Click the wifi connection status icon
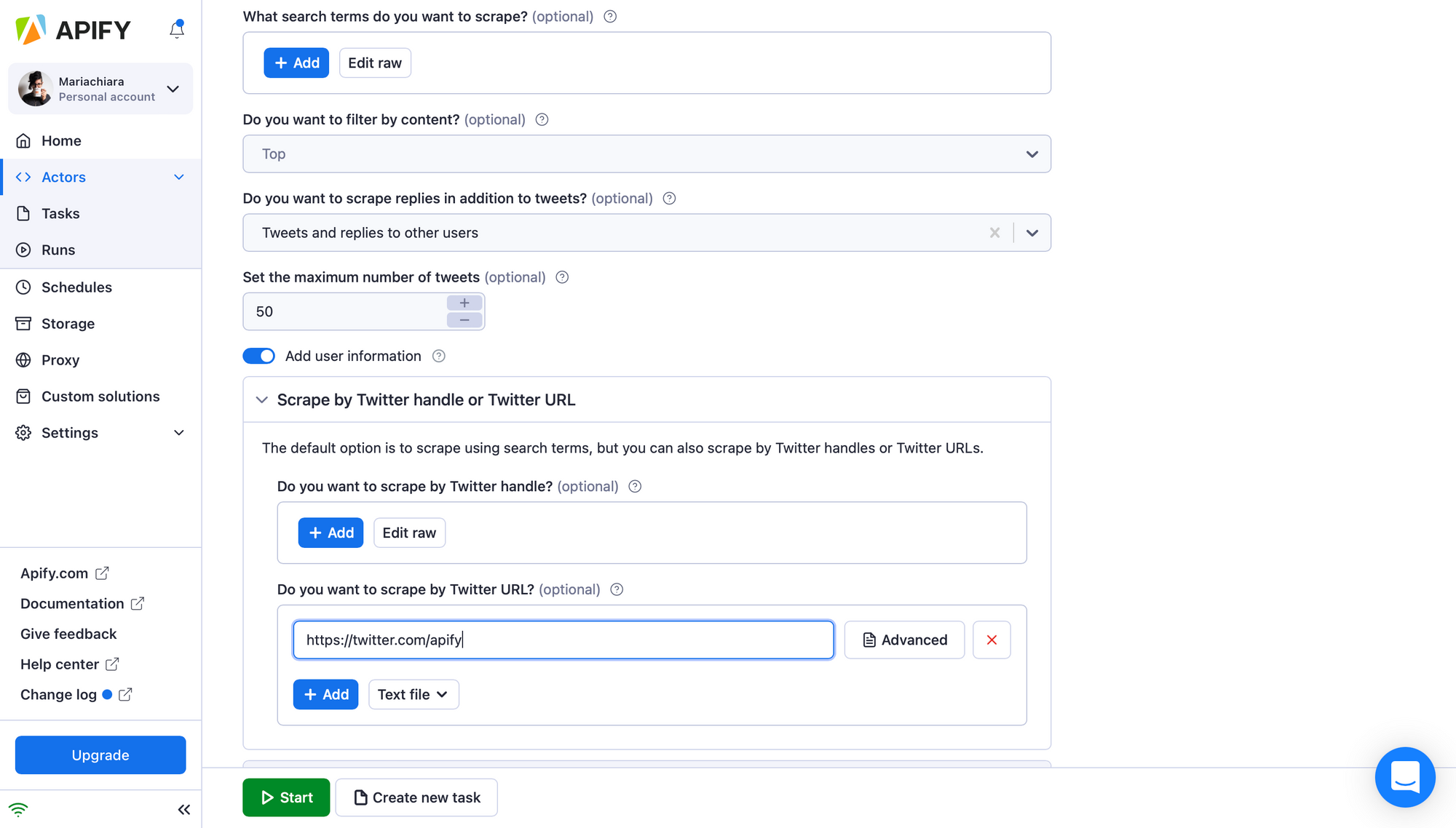The height and width of the screenshot is (828, 1456). point(18,809)
